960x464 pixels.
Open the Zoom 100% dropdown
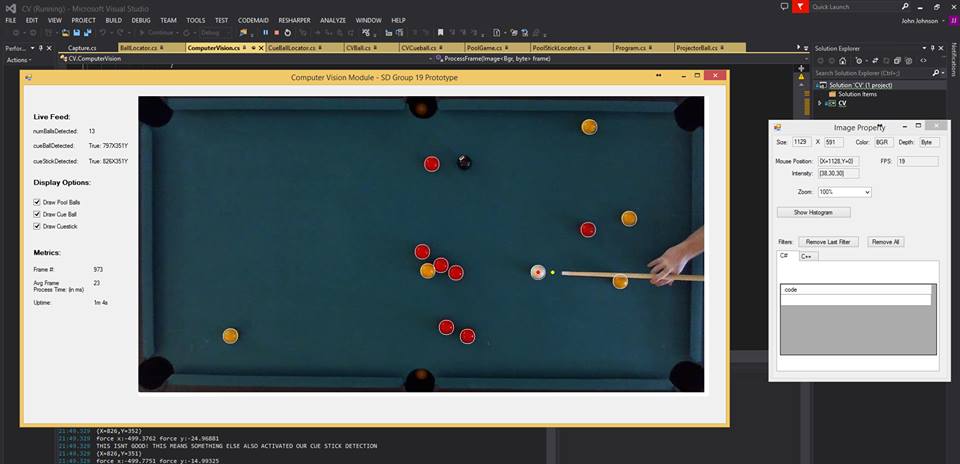click(845, 191)
